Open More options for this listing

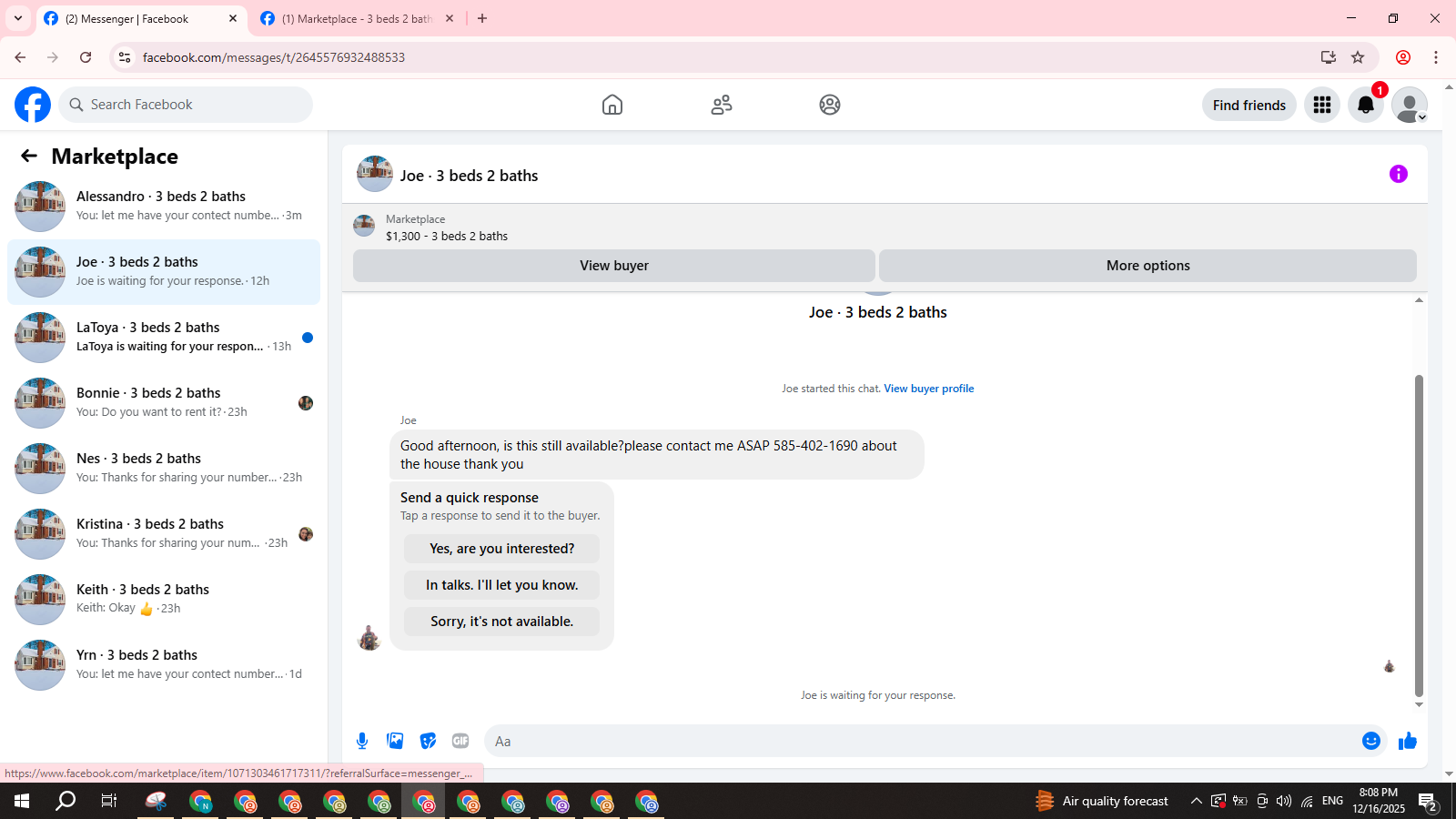pyautogui.click(x=1148, y=266)
